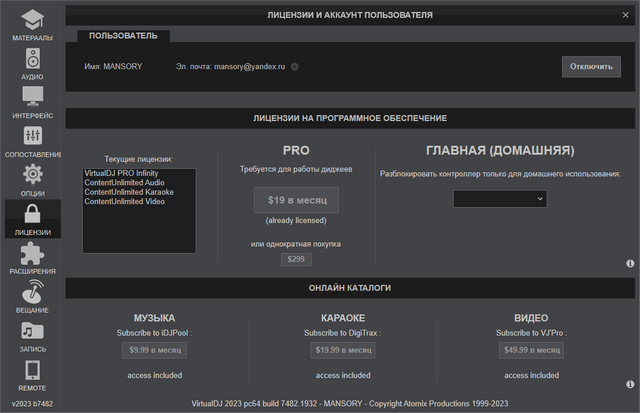640x413 pixels.
Task: Select the ПОЛЬЗОВАТЕЛЬ tab
Action: point(123,35)
